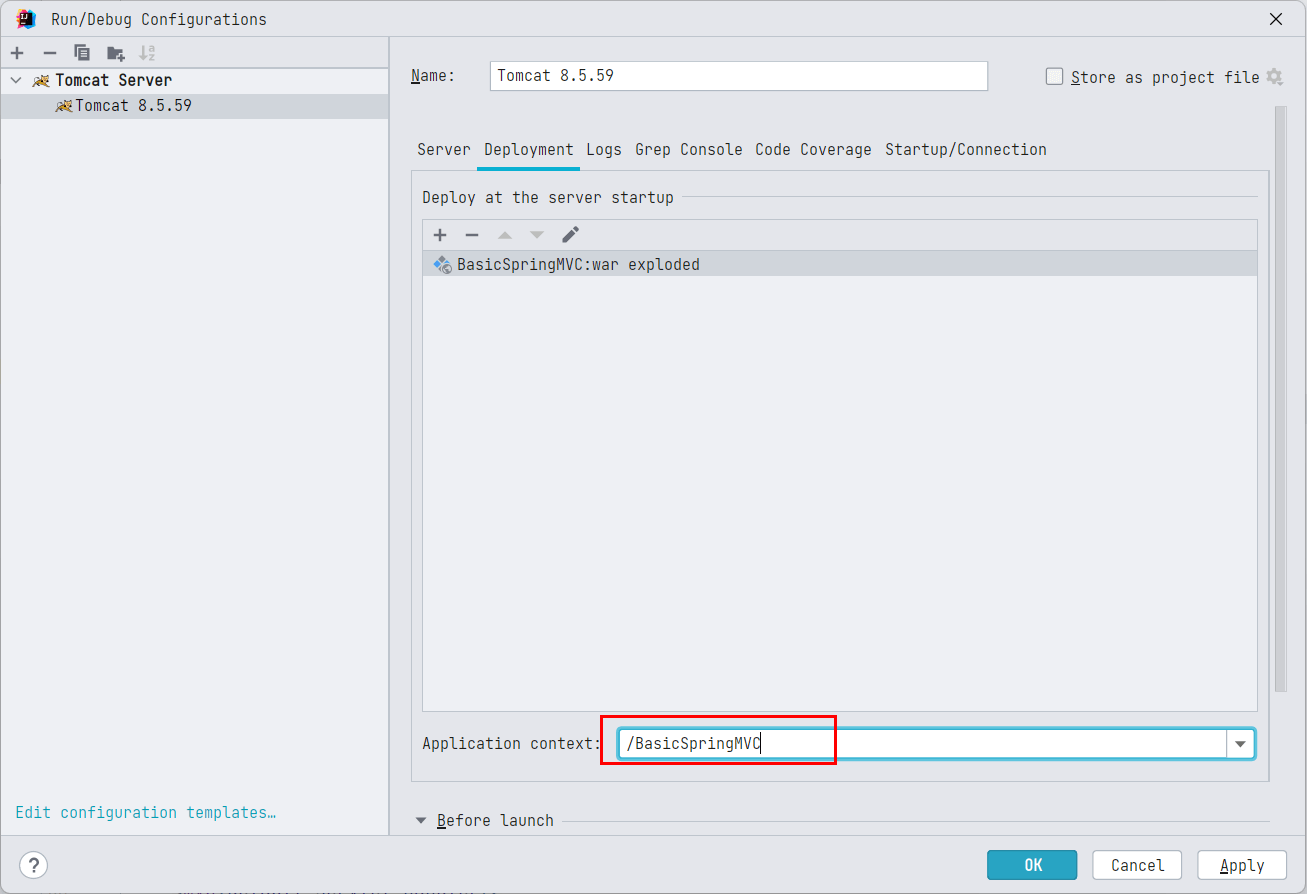
Task: Go to Startup/Connection tab
Action: [966, 150]
